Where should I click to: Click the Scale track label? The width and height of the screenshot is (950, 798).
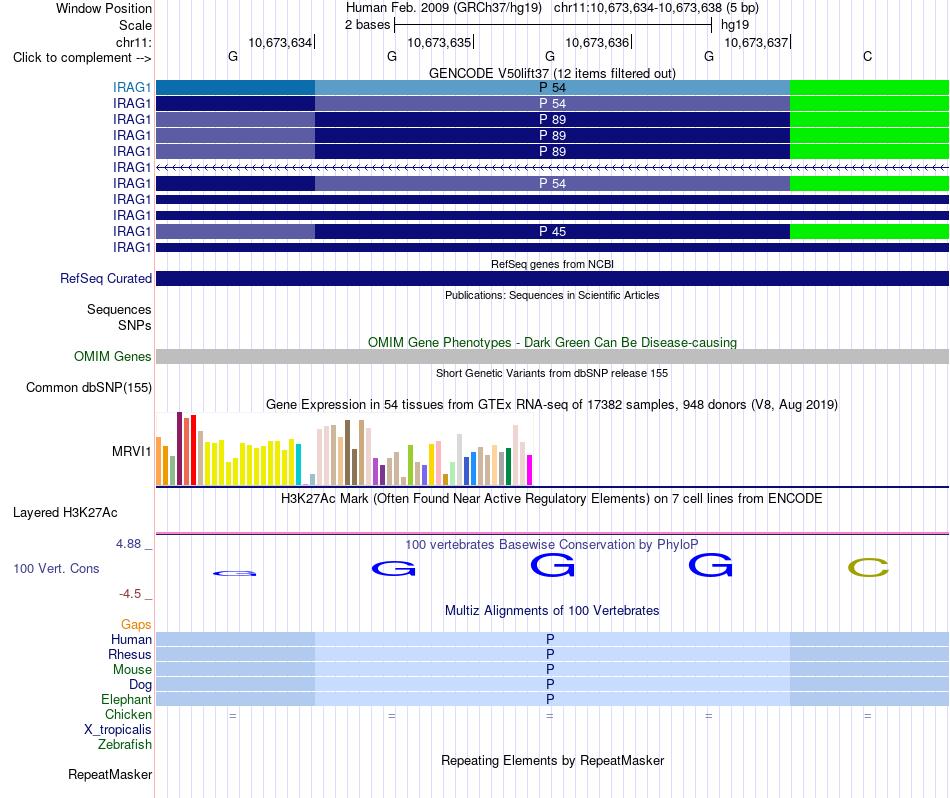(x=135, y=25)
